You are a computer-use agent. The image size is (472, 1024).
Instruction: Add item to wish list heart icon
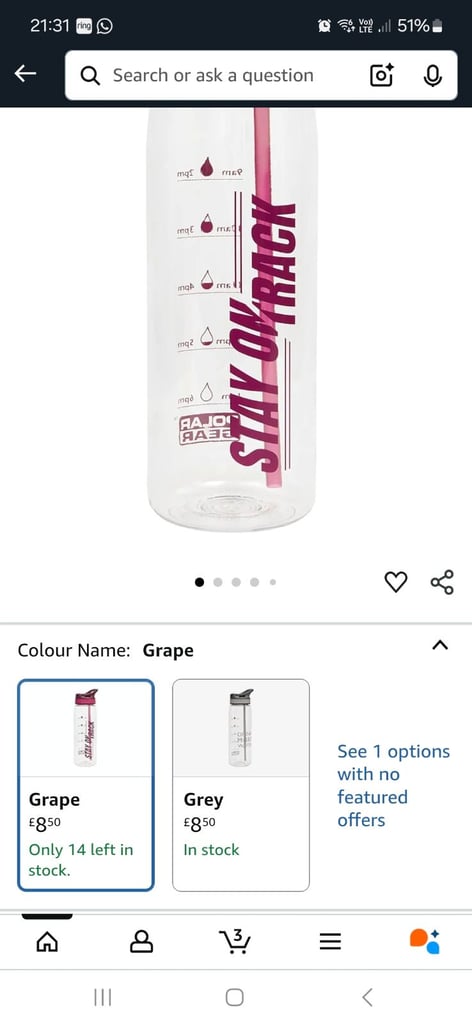pos(396,581)
